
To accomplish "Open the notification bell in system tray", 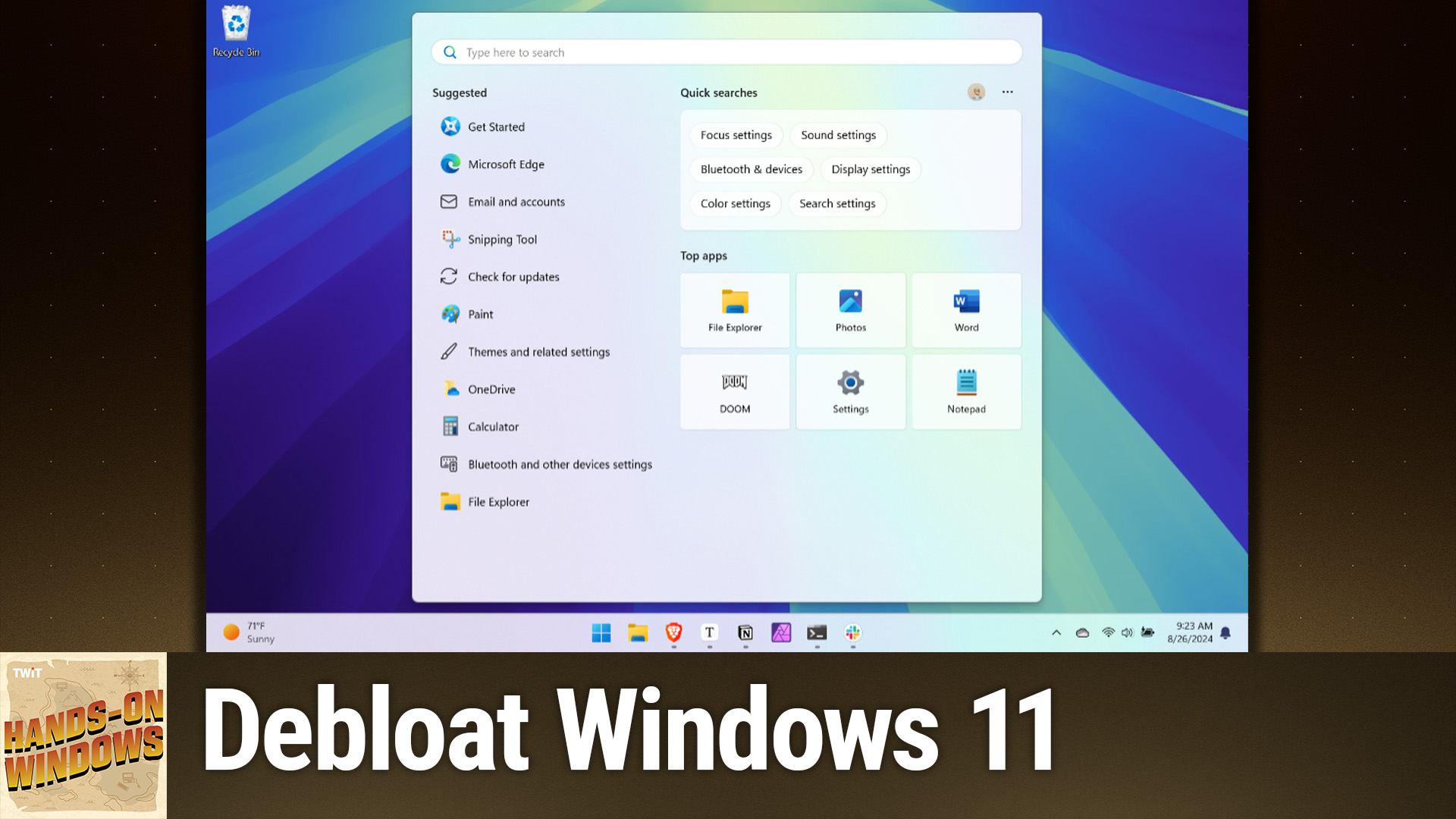I will tap(1226, 632).
